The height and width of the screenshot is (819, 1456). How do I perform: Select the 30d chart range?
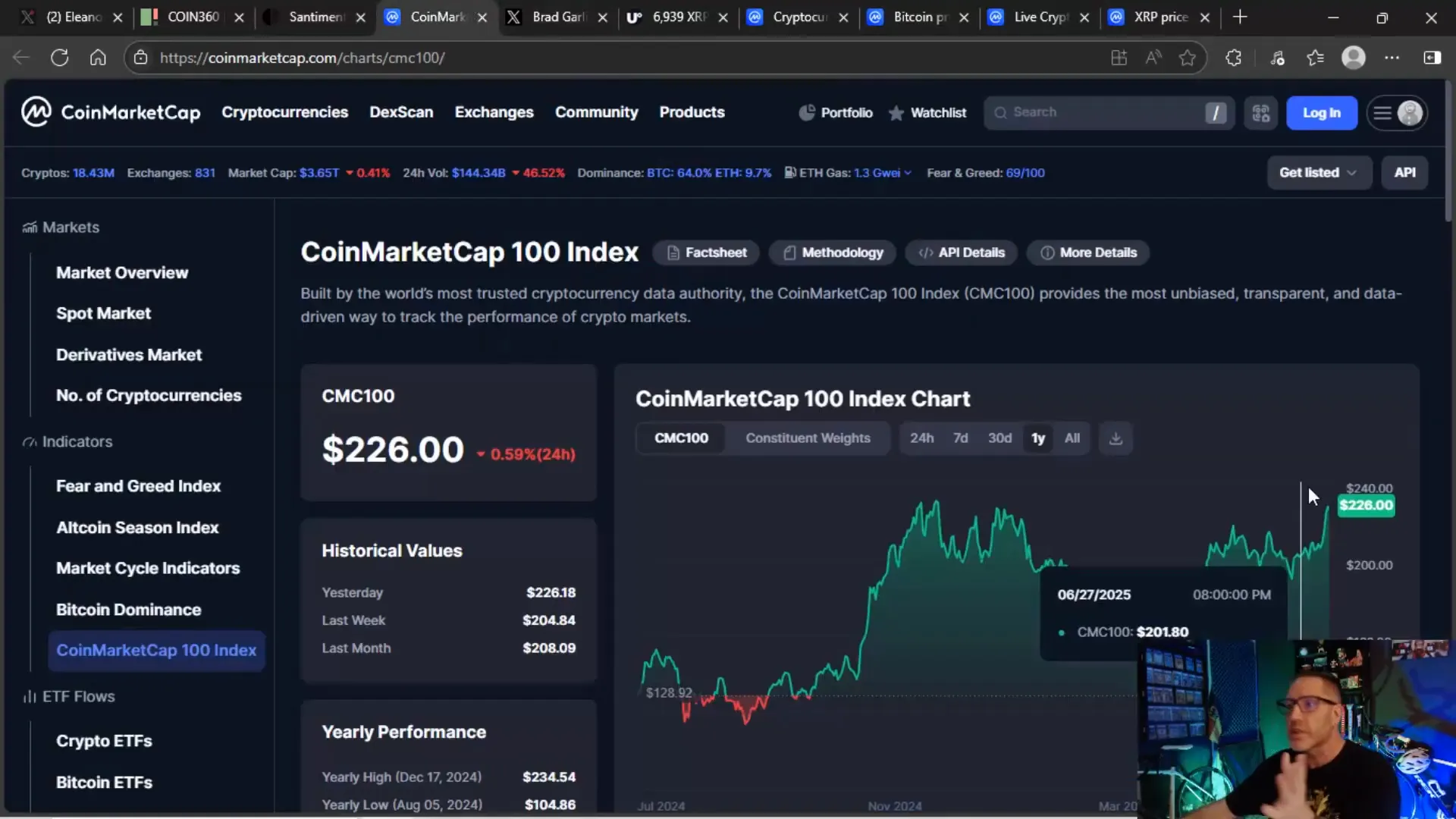click(999, 438)
